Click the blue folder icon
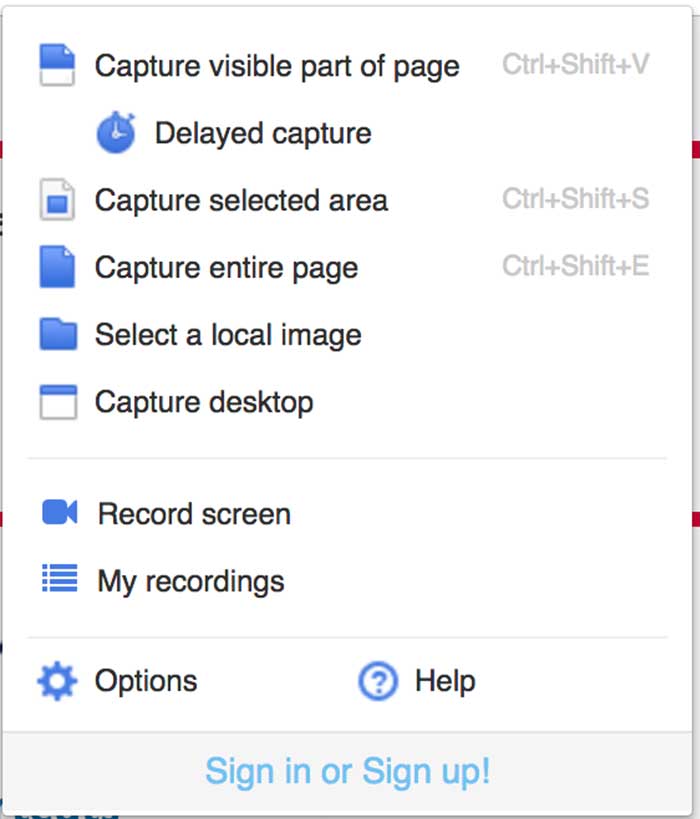Screen dimensions: 700x819 pos(59,334)
